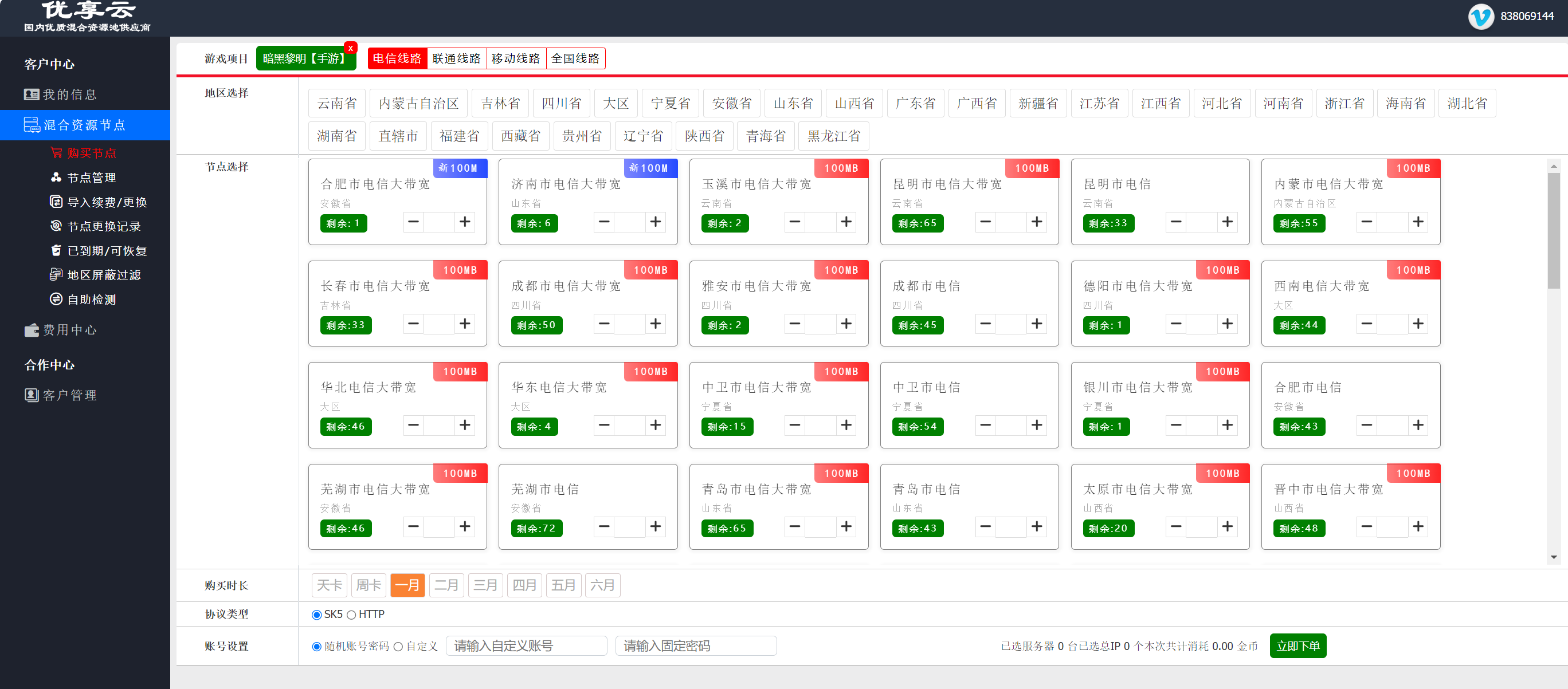Choose the SK5 protocol radio button
This screenshot has width=1568, height=689.
(316, 615)
